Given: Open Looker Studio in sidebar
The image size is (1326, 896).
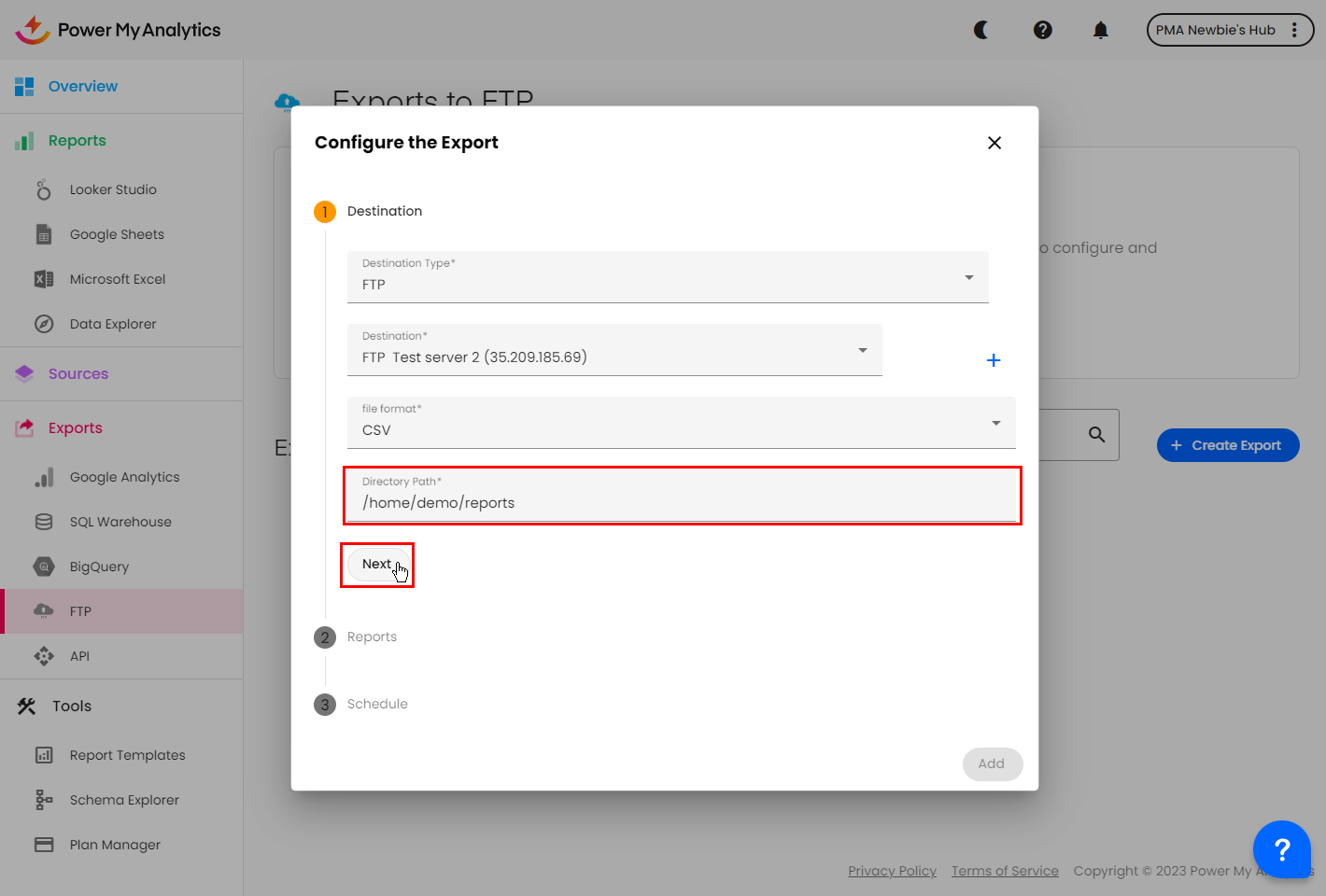Looking at the screenshot, I should pyautogui.click(x=113, y=189).
